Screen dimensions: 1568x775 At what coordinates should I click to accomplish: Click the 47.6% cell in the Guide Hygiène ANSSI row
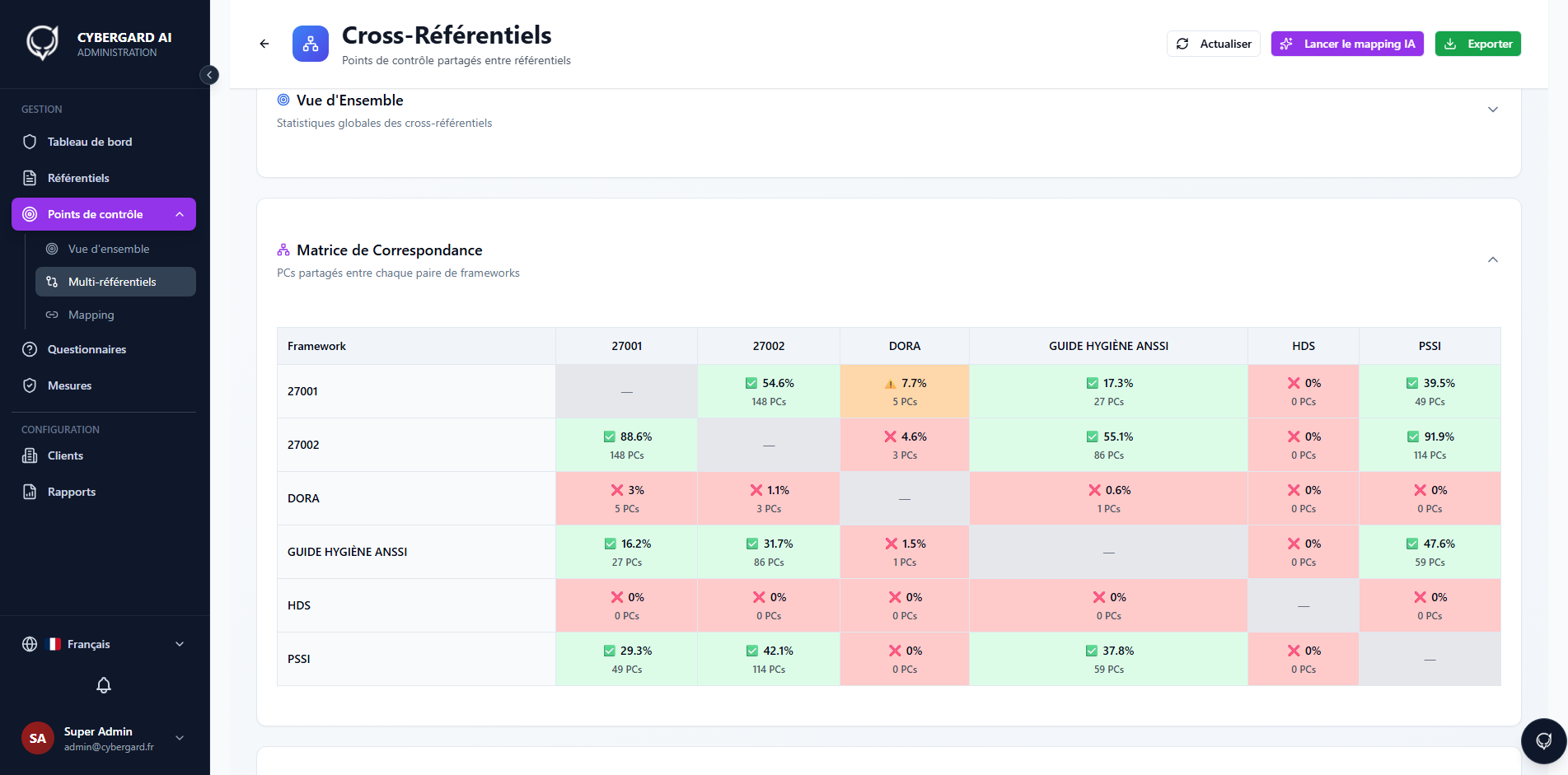tap(1430, 552)
